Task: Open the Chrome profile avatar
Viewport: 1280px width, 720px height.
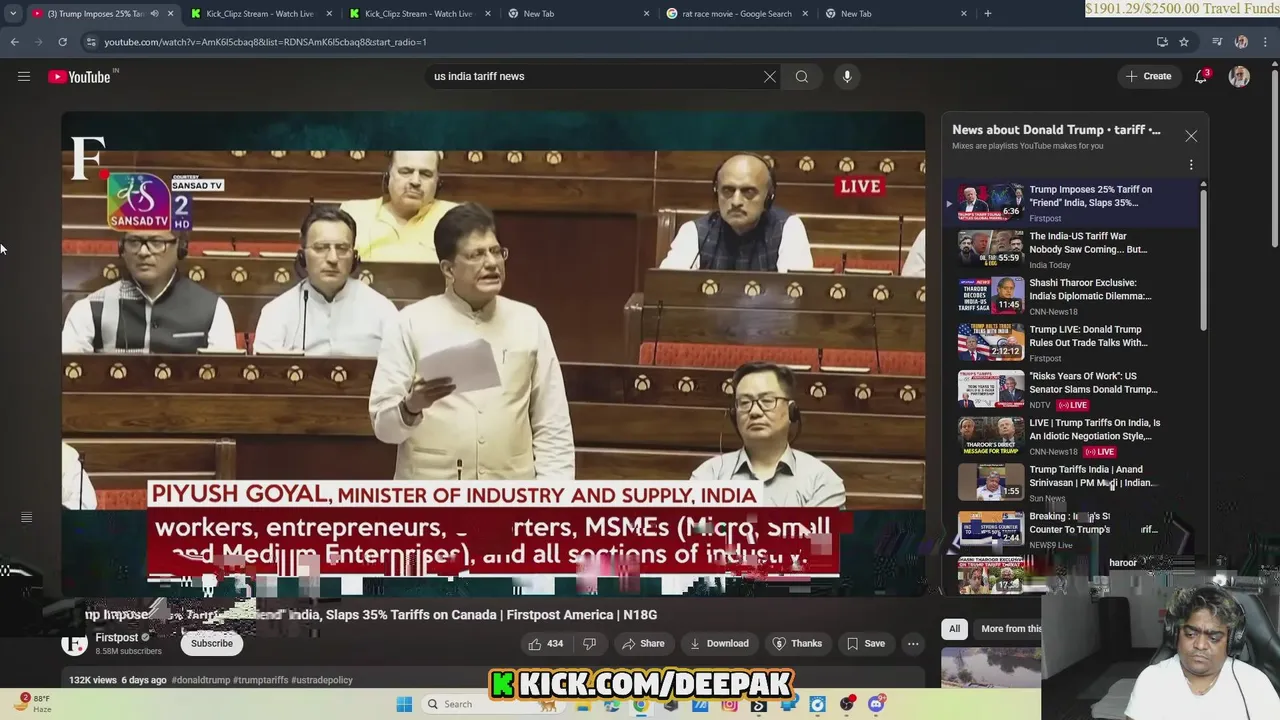Action: (1241, 42)
